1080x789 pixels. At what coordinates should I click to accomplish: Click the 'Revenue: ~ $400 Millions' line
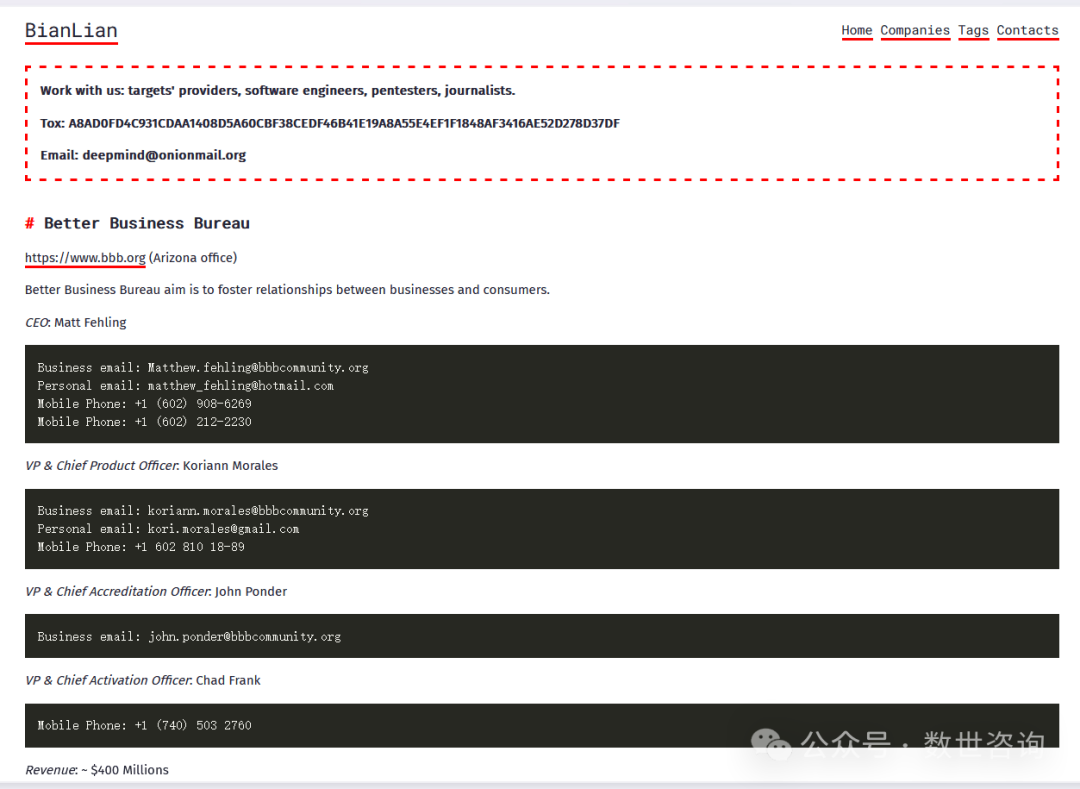(96, 770)
